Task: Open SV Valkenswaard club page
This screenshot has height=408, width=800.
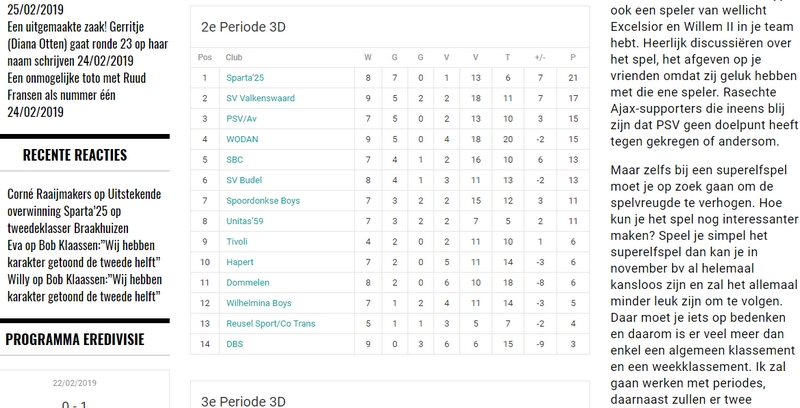Action: [x=260, y=98]
